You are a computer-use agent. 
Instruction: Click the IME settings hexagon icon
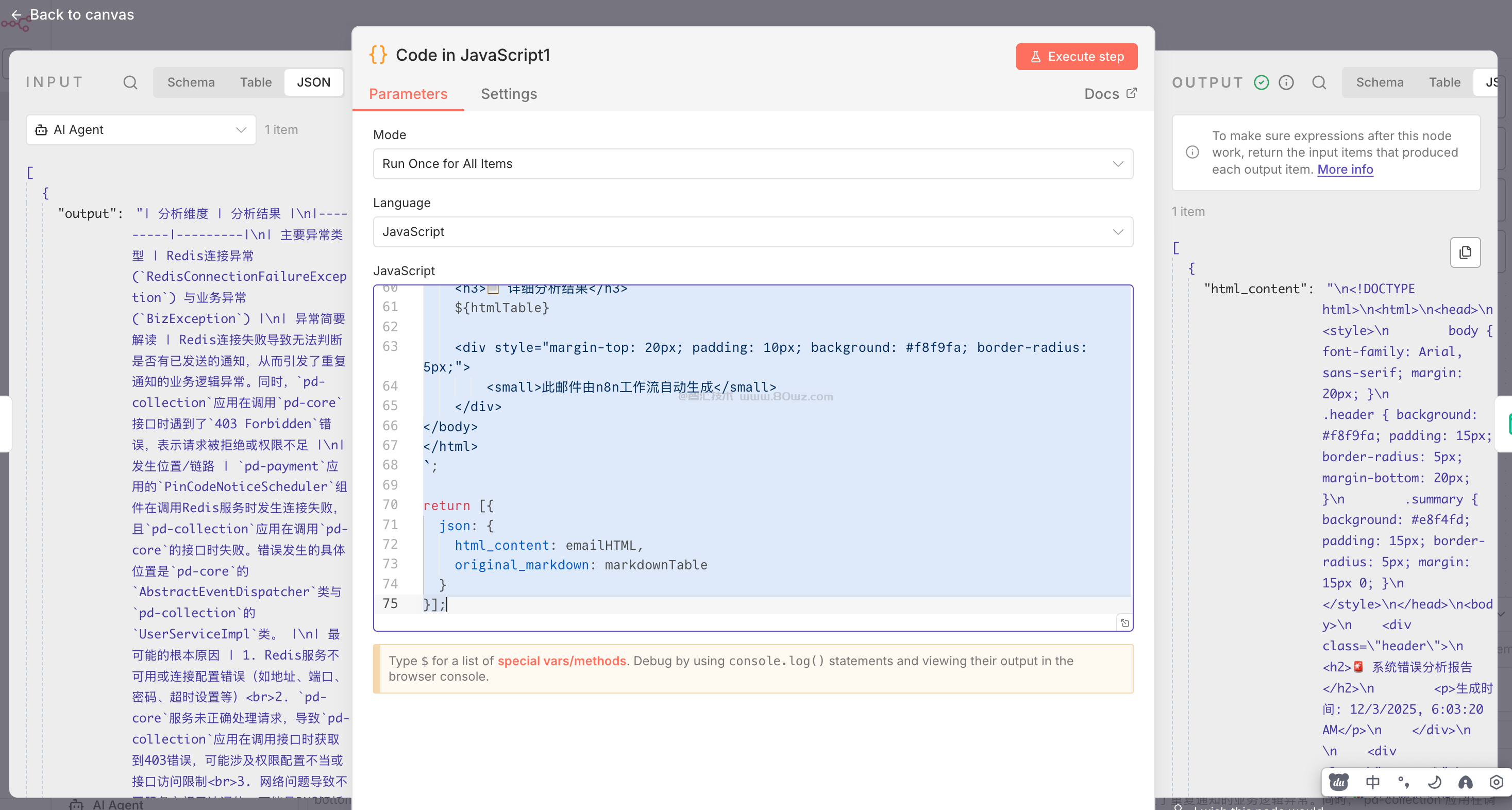coord(1496,782)
